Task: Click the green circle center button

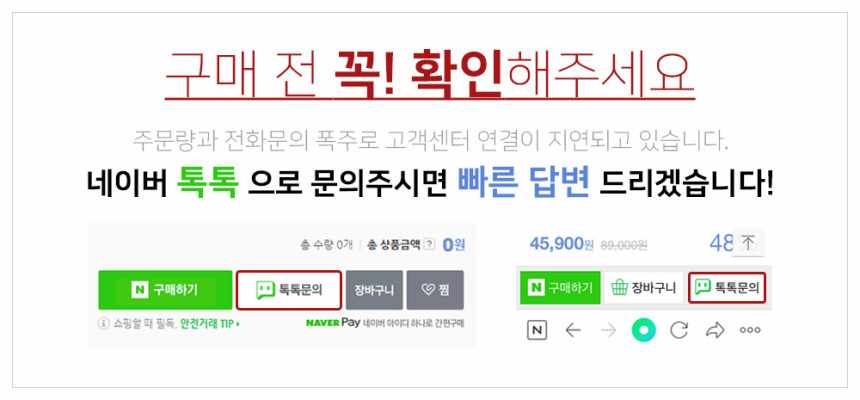Action: tap(643, 330)
